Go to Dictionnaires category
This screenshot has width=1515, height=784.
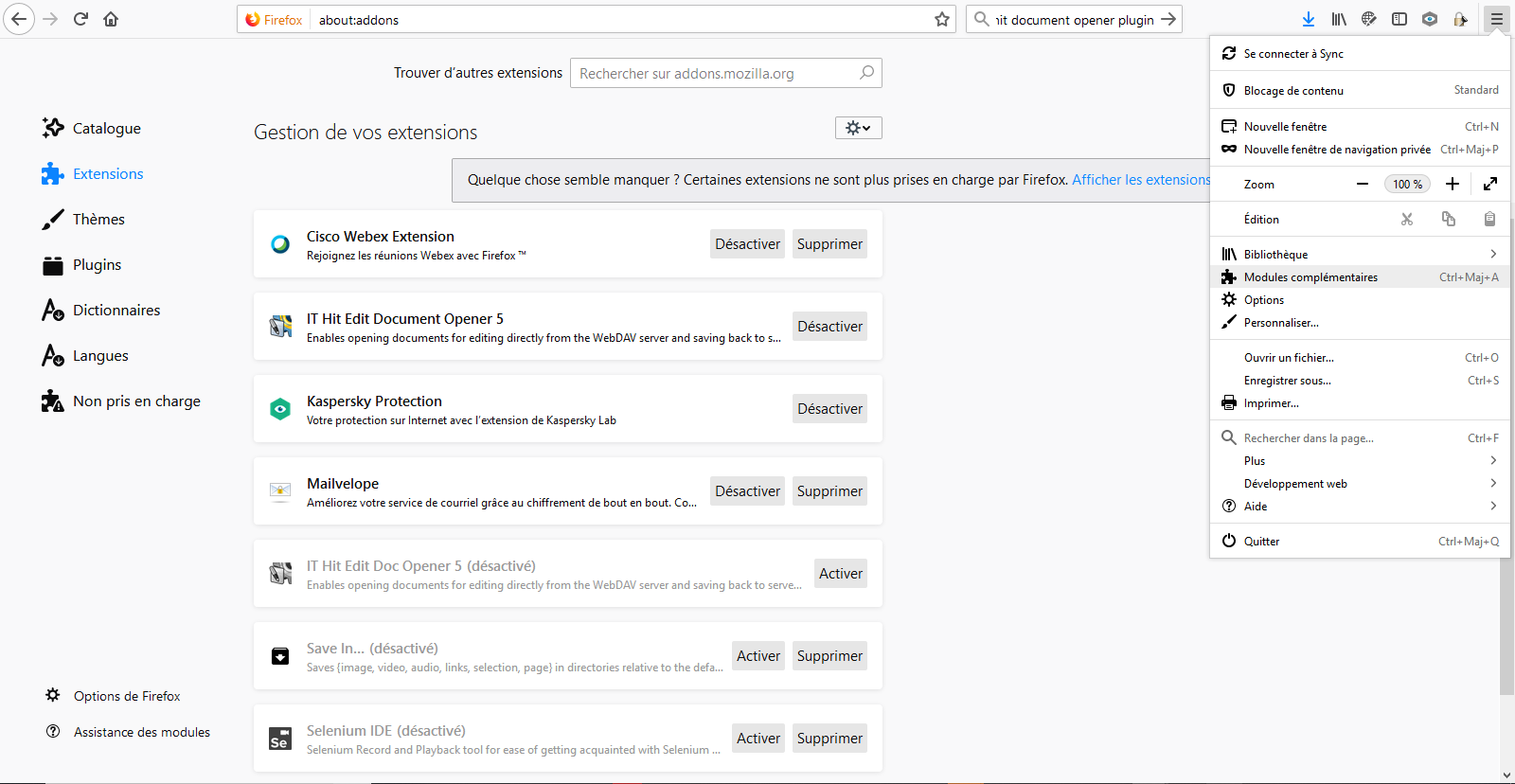click(x=100, y=310)
